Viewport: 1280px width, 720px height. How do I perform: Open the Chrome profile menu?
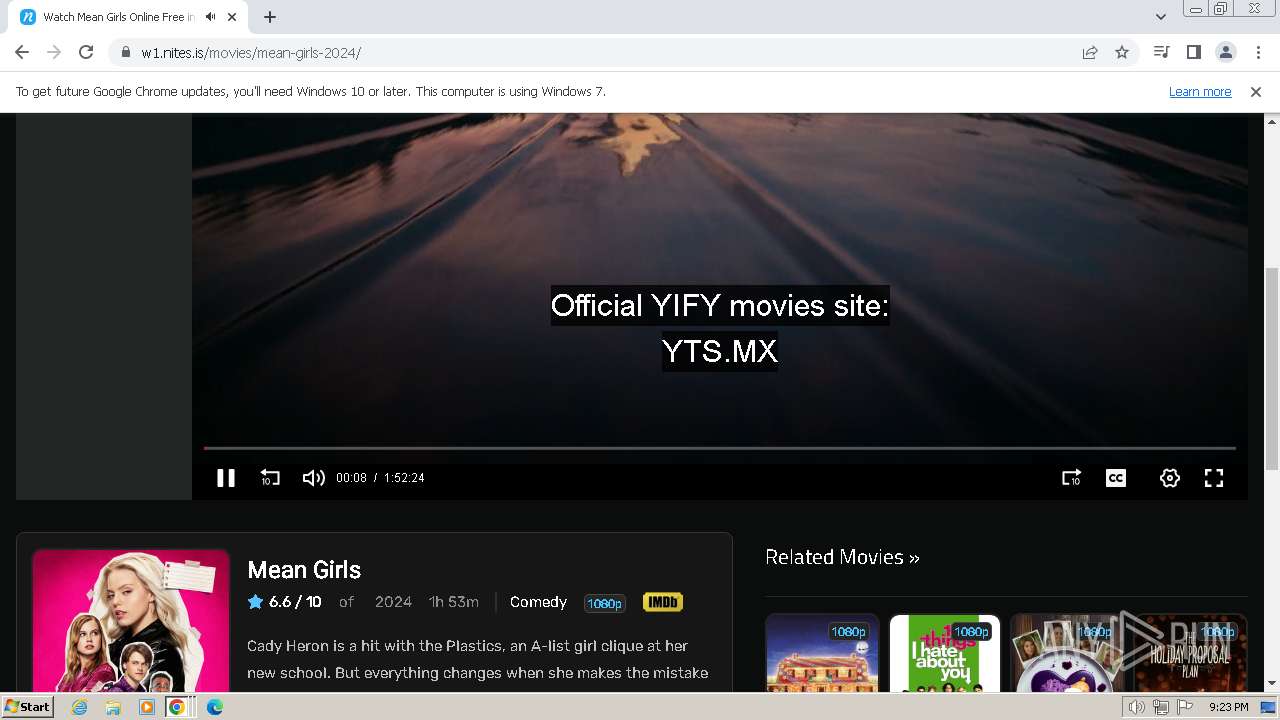1226,52
